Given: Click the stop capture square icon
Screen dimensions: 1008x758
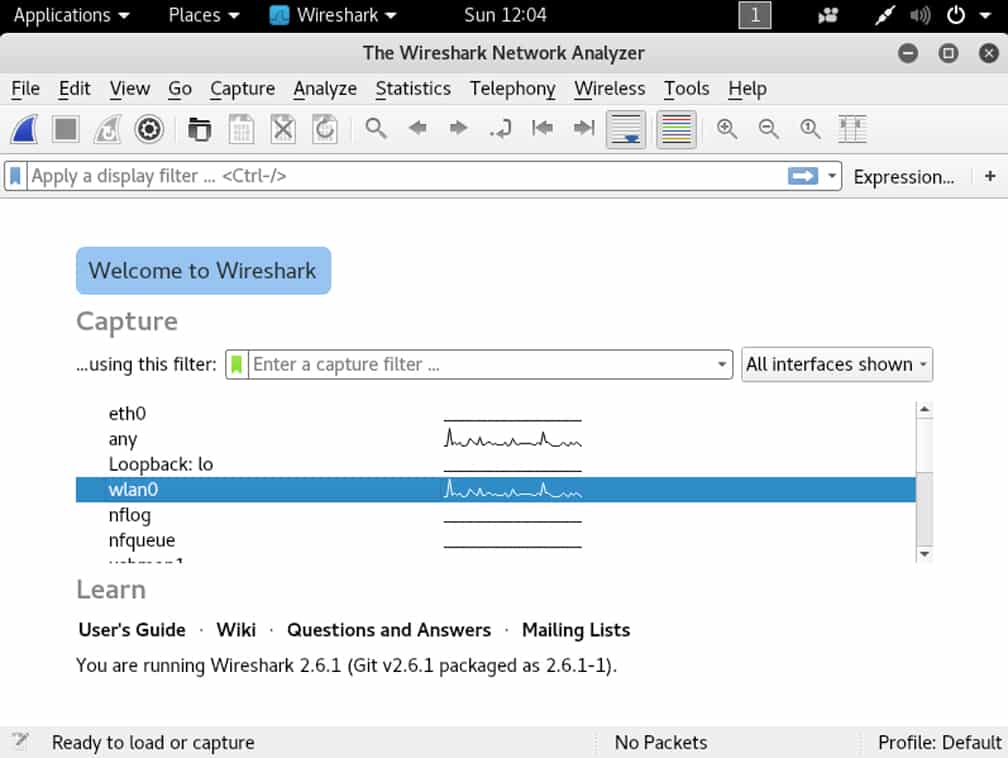Looking at the screenshot, I should [x=66, y=129].
